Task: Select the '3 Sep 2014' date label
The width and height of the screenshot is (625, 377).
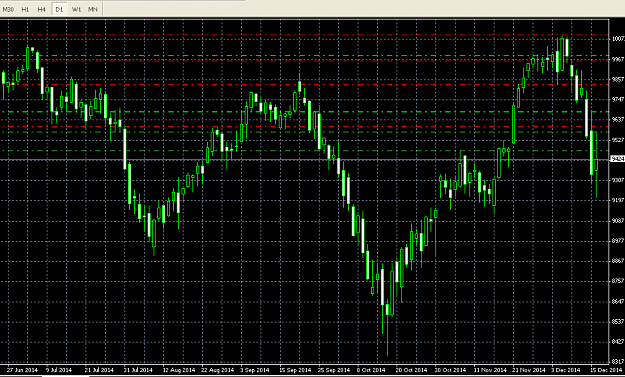Action: pos(256,370)
